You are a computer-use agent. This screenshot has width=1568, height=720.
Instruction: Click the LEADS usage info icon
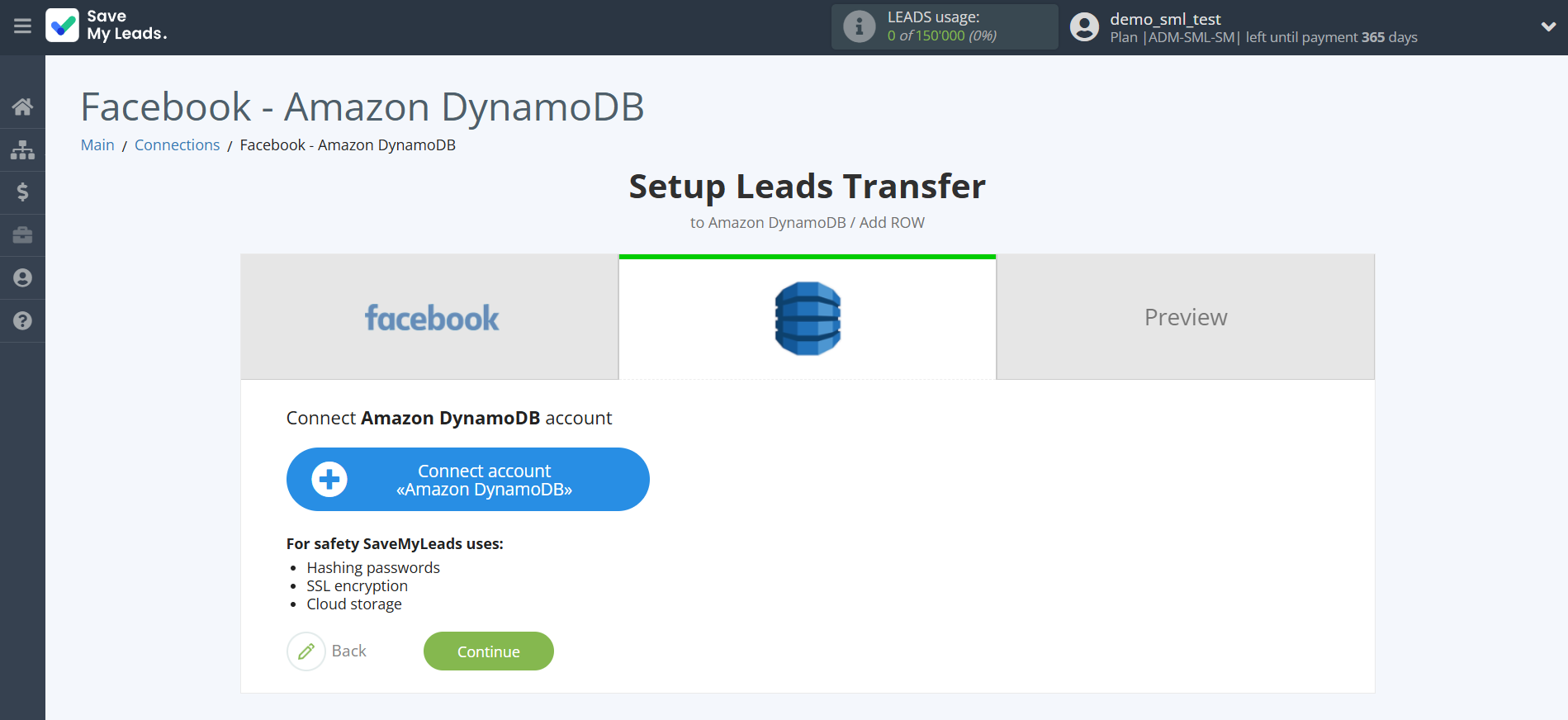(x=859, y=27)
